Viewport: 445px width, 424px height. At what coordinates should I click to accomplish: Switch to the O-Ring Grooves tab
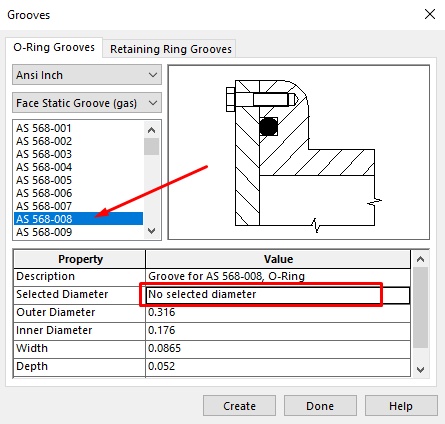[54, 48]
